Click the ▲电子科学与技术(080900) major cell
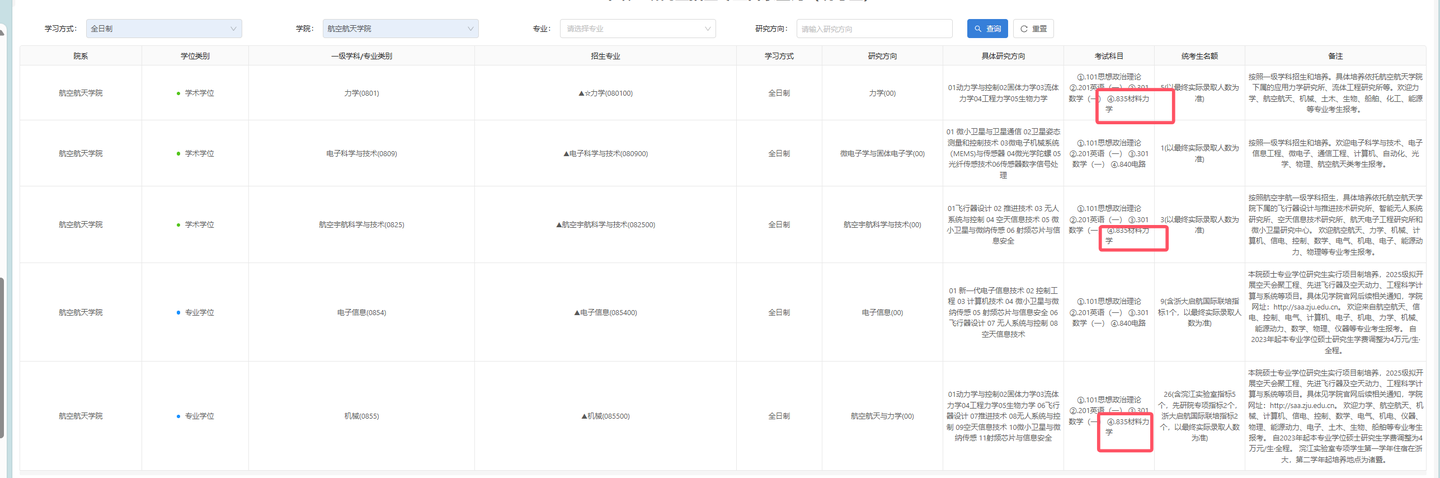This screenshot has width=1440, height=478. 606,154
